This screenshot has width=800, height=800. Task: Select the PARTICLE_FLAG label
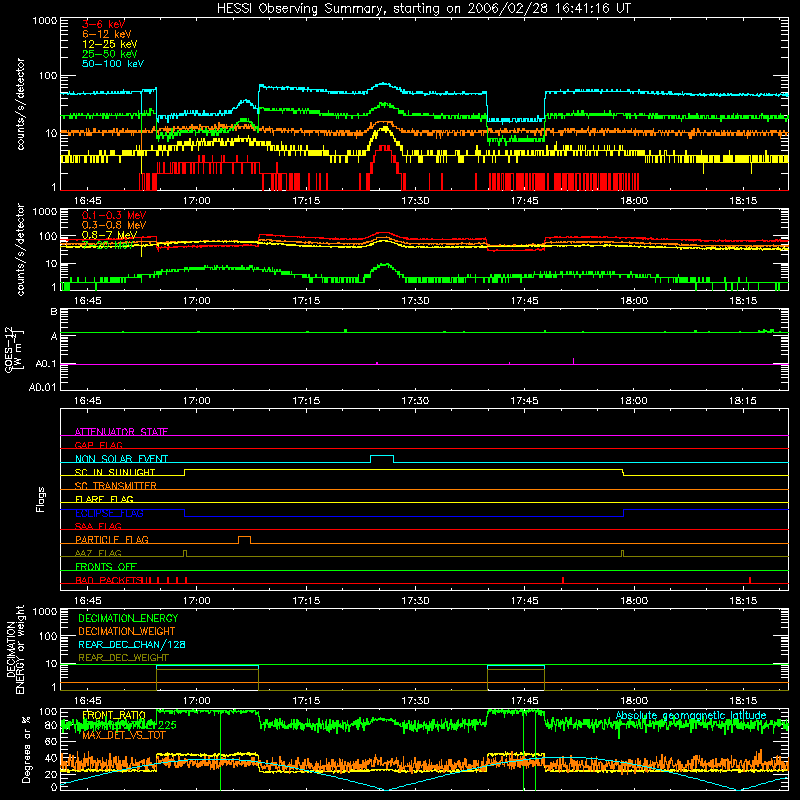tap(112, 539)
